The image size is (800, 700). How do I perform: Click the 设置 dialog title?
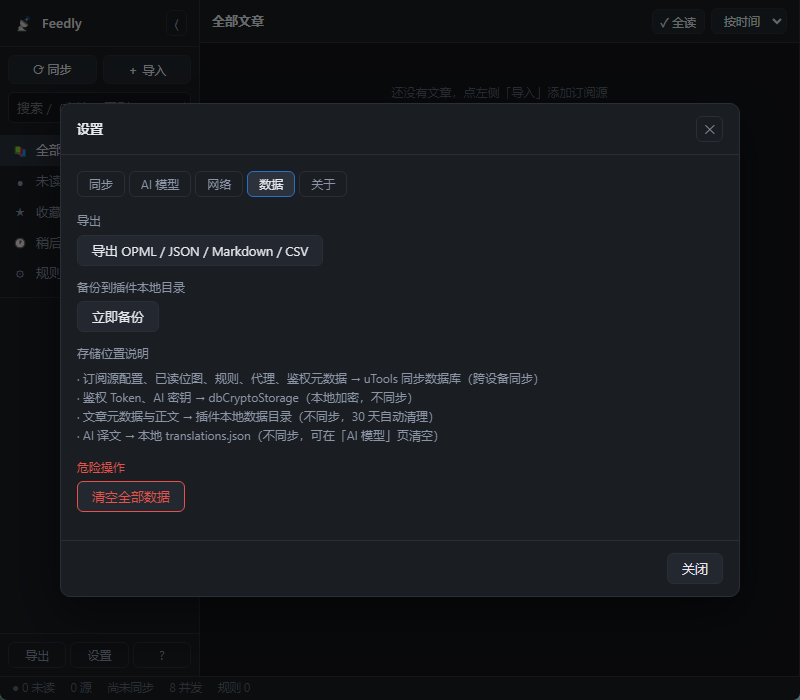tap(90, 130)
